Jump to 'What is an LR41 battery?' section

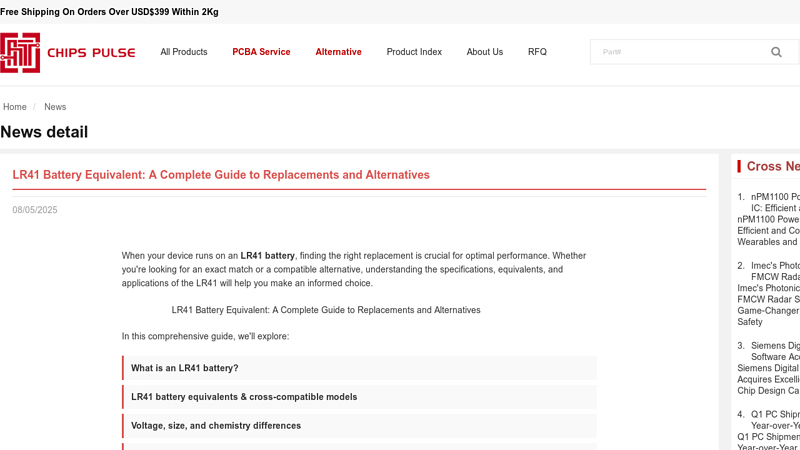click(x=185, y=368)
